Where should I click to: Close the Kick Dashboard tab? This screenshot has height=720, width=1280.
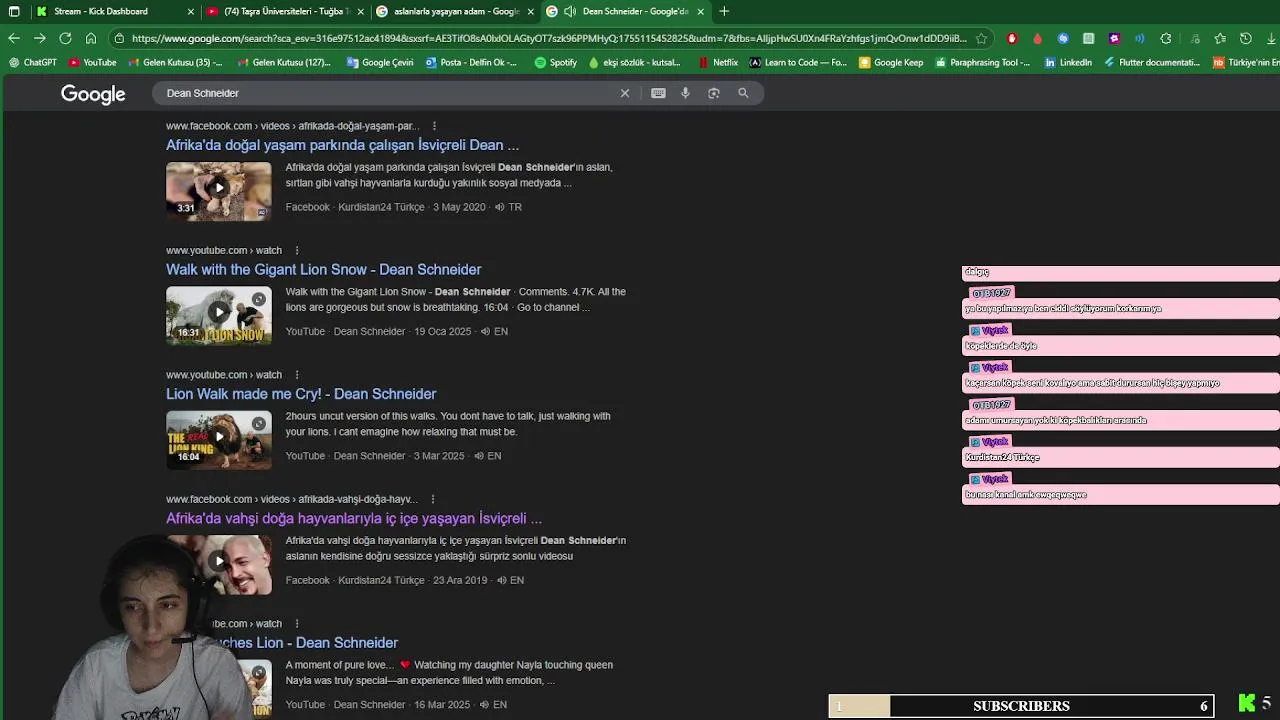click(x=190, y=11)
